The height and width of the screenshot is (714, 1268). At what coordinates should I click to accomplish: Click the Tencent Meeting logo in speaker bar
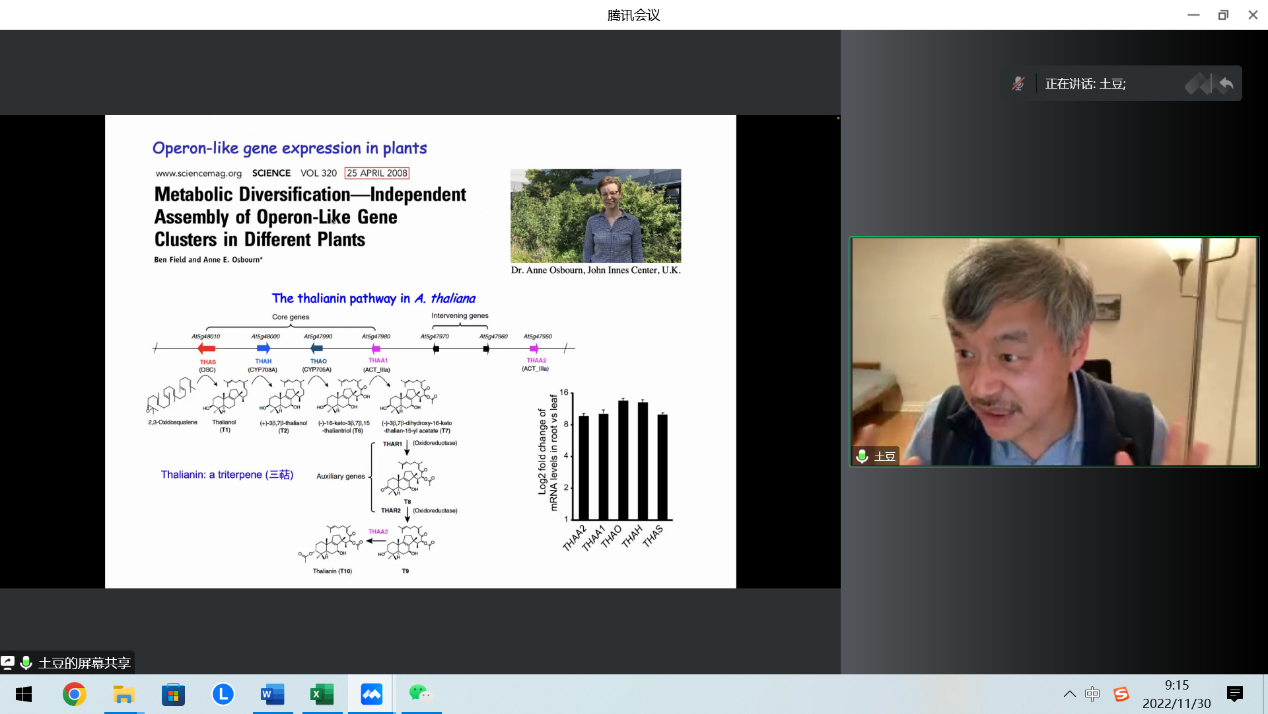click(1198, 84)
